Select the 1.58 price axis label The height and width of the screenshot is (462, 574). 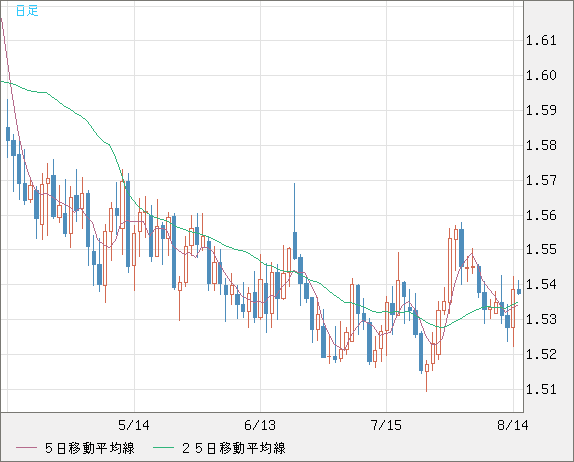click(x=541, y=145)
